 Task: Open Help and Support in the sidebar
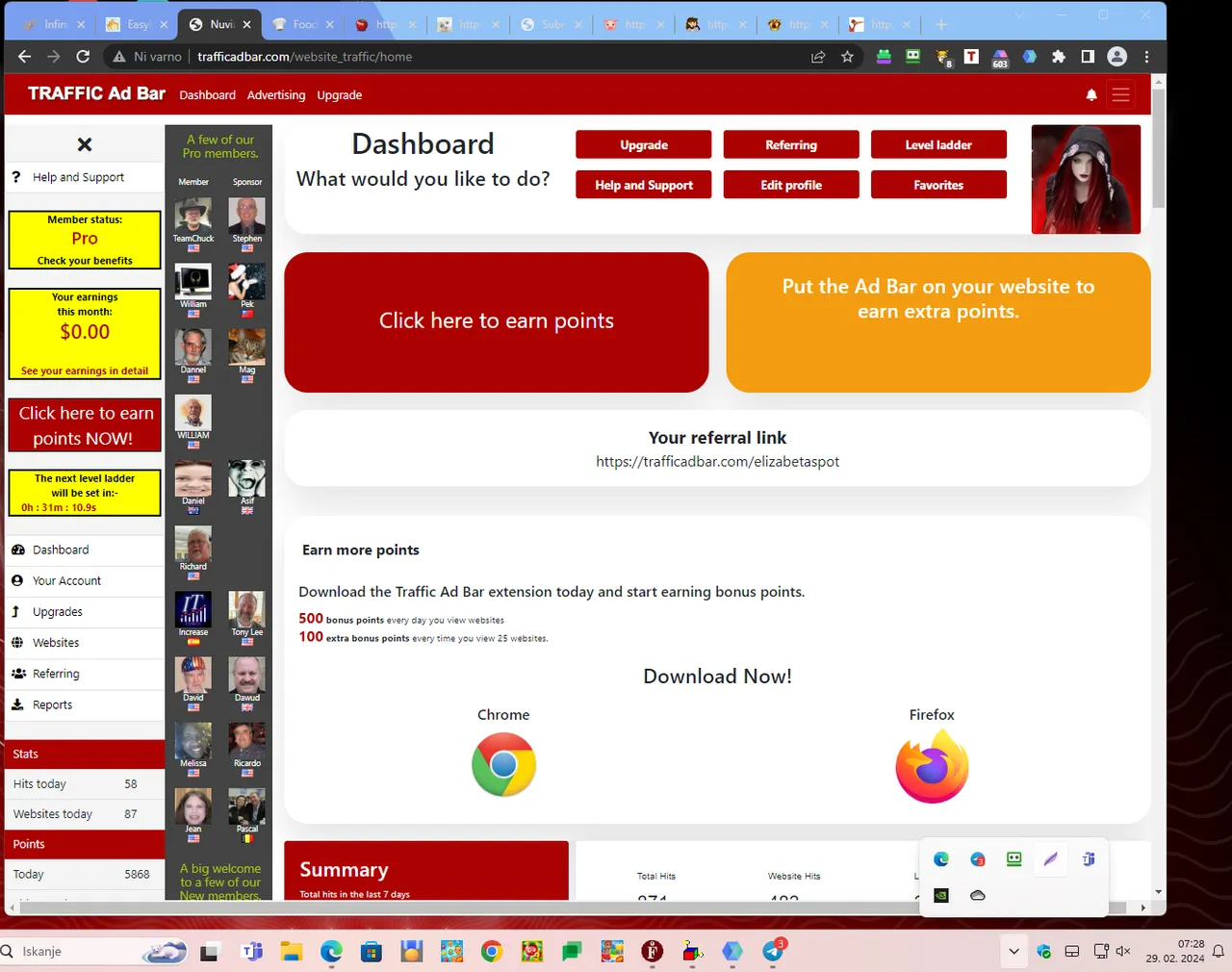coord(85,177)
